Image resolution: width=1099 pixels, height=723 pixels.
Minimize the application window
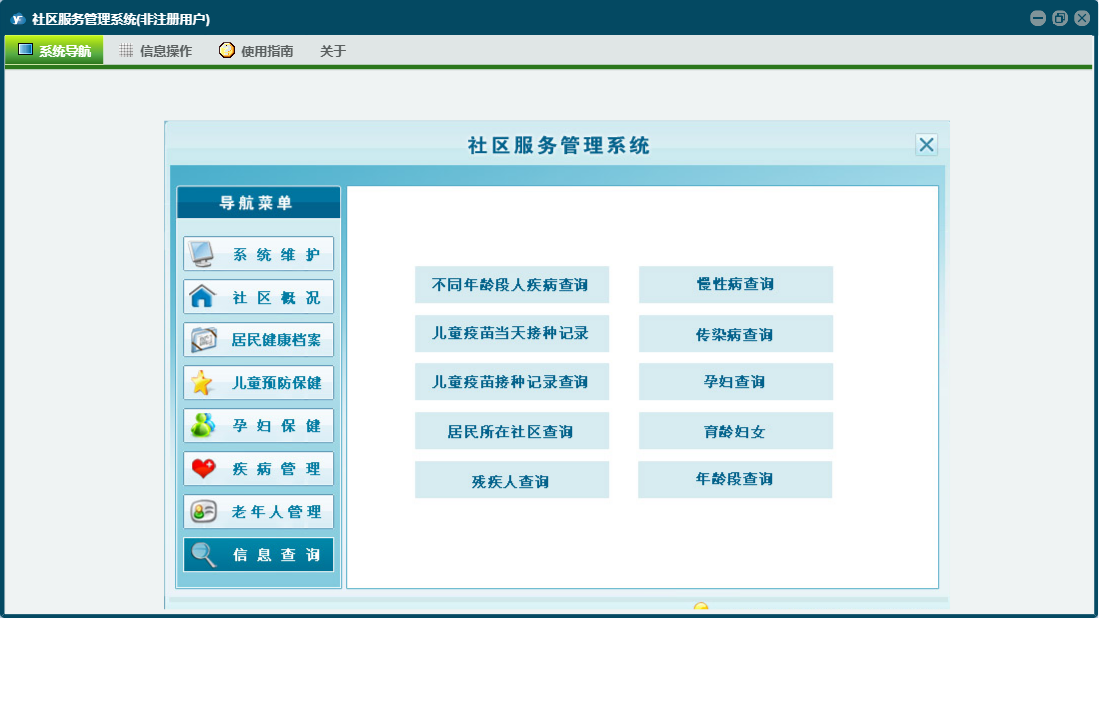[1038, 19]
